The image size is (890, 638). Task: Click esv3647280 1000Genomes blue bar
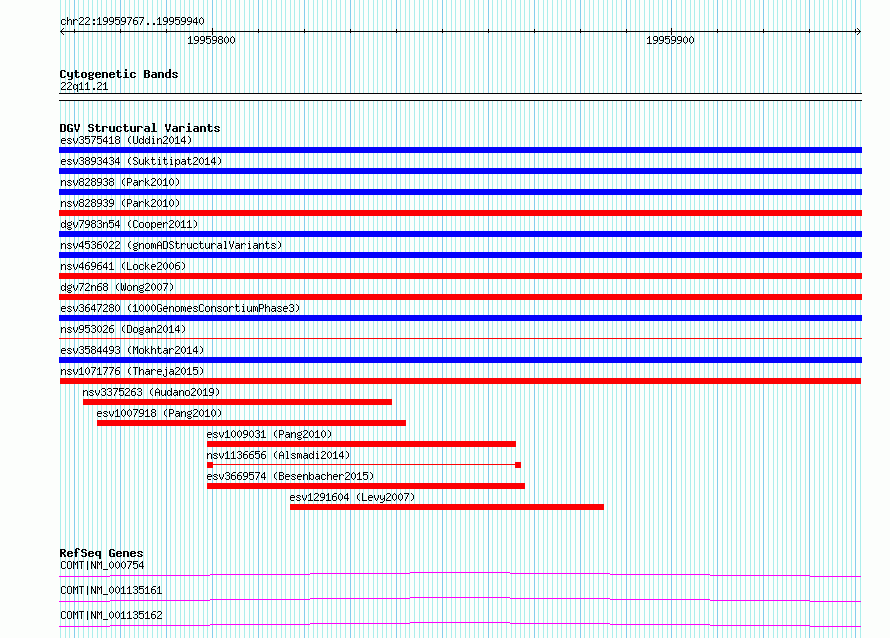point(460,318)
